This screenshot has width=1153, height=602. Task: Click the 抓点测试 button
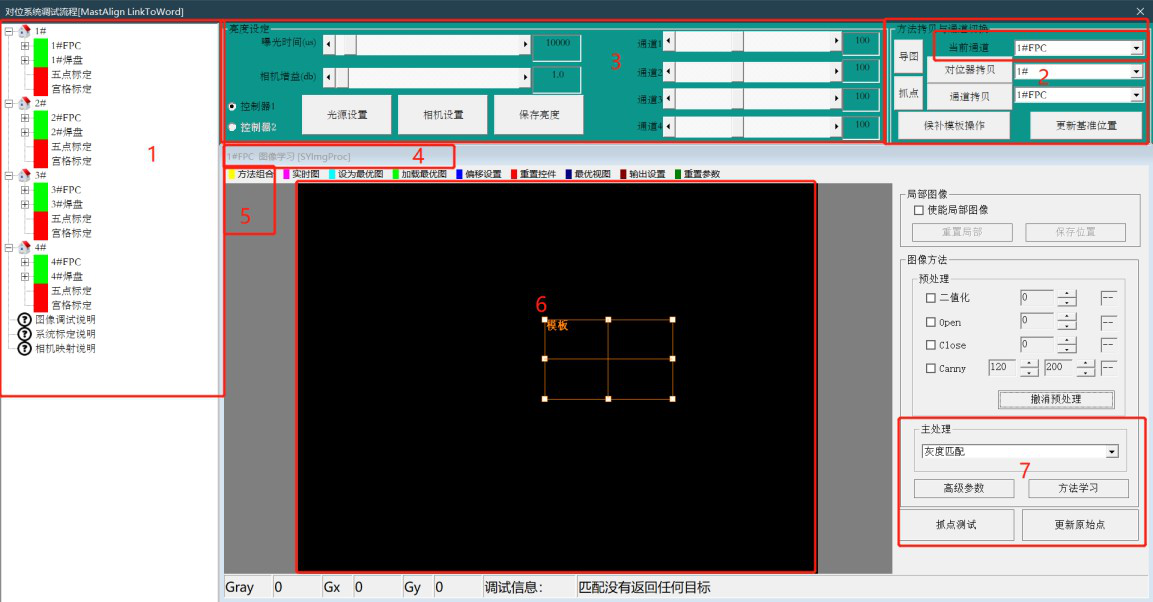pyautogui.click(x=956, y=525)
